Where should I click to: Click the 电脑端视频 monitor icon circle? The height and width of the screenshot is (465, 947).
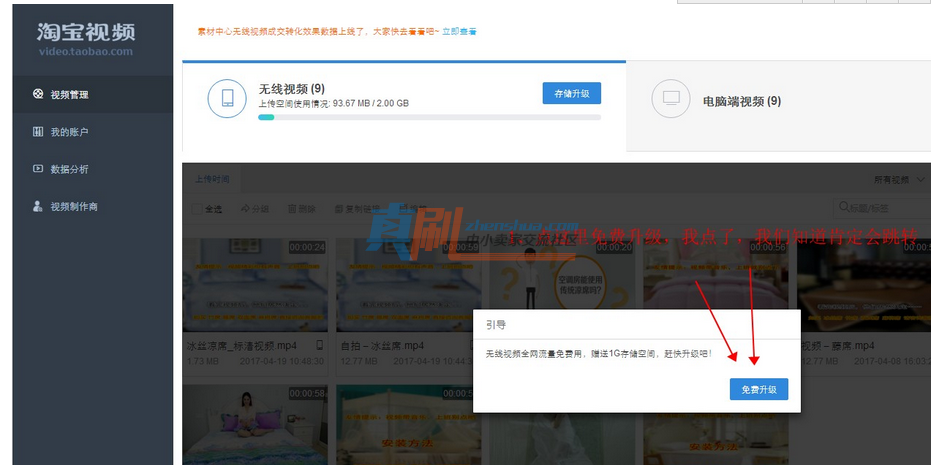tap(671, 98)
